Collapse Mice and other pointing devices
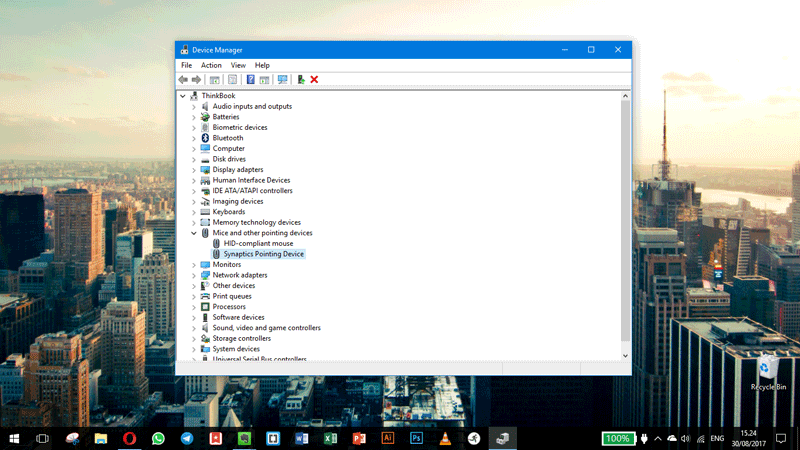Image resolution: width=800 pixels, height=450 pixels. pyautogui.click(x=194, y=233)
